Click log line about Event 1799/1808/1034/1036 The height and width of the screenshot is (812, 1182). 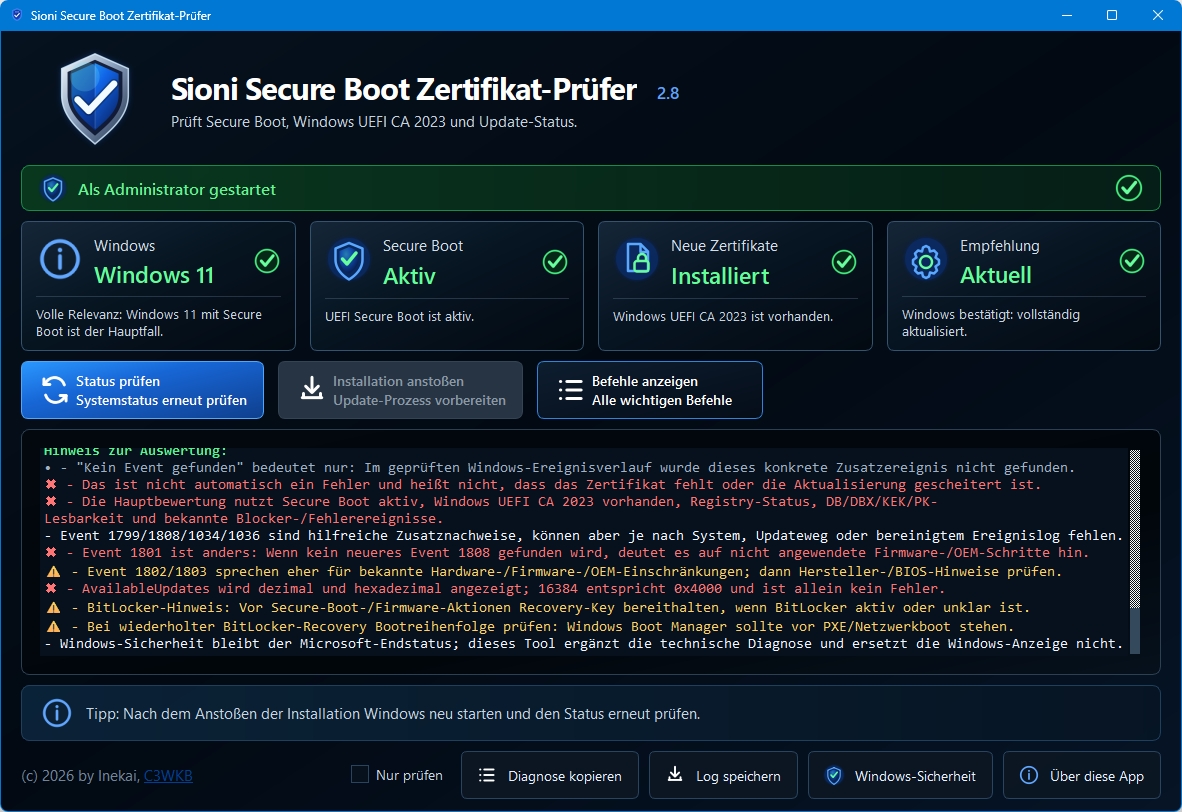tap(584, 535)
